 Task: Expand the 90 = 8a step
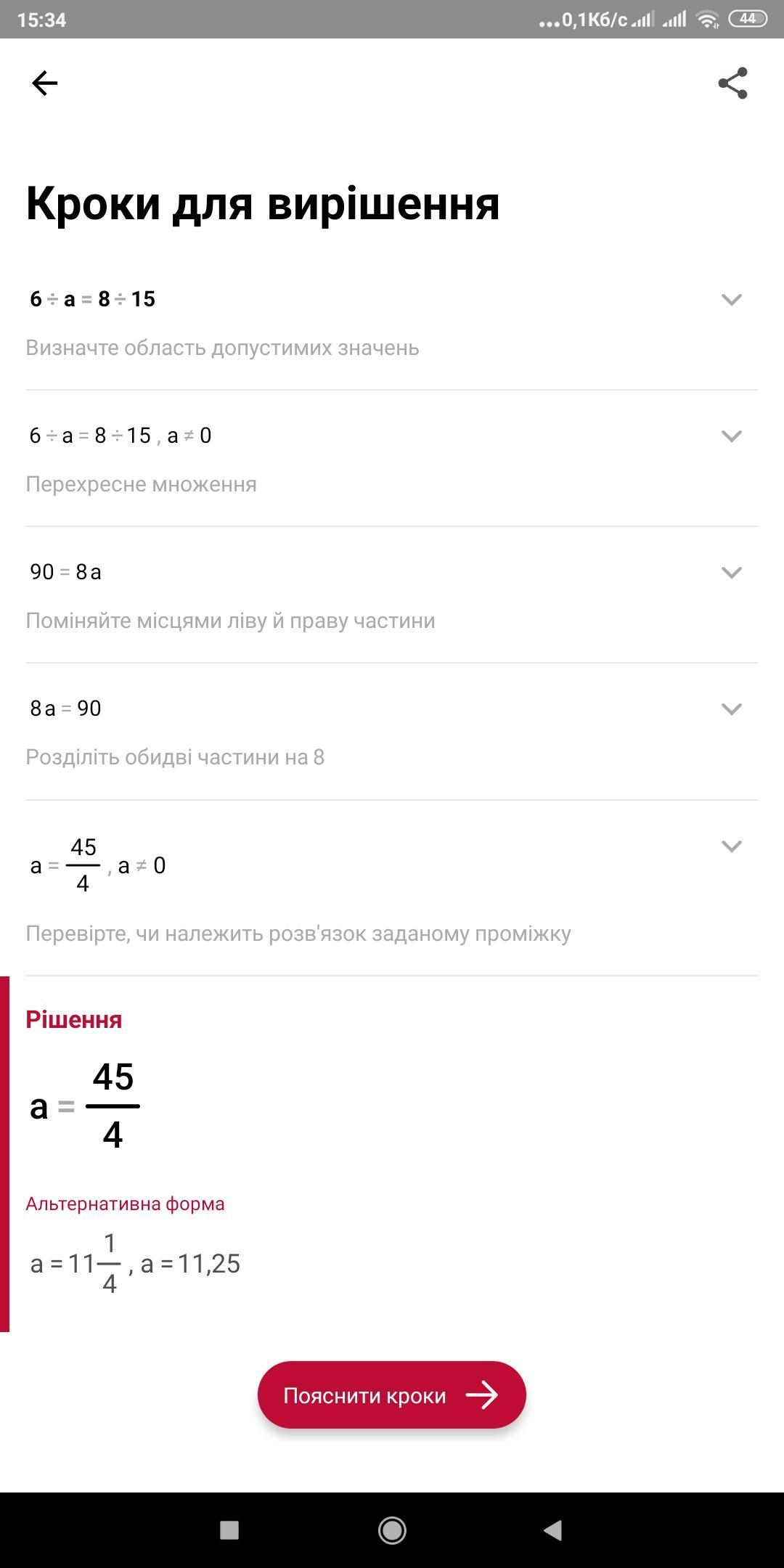click(731, 572)
